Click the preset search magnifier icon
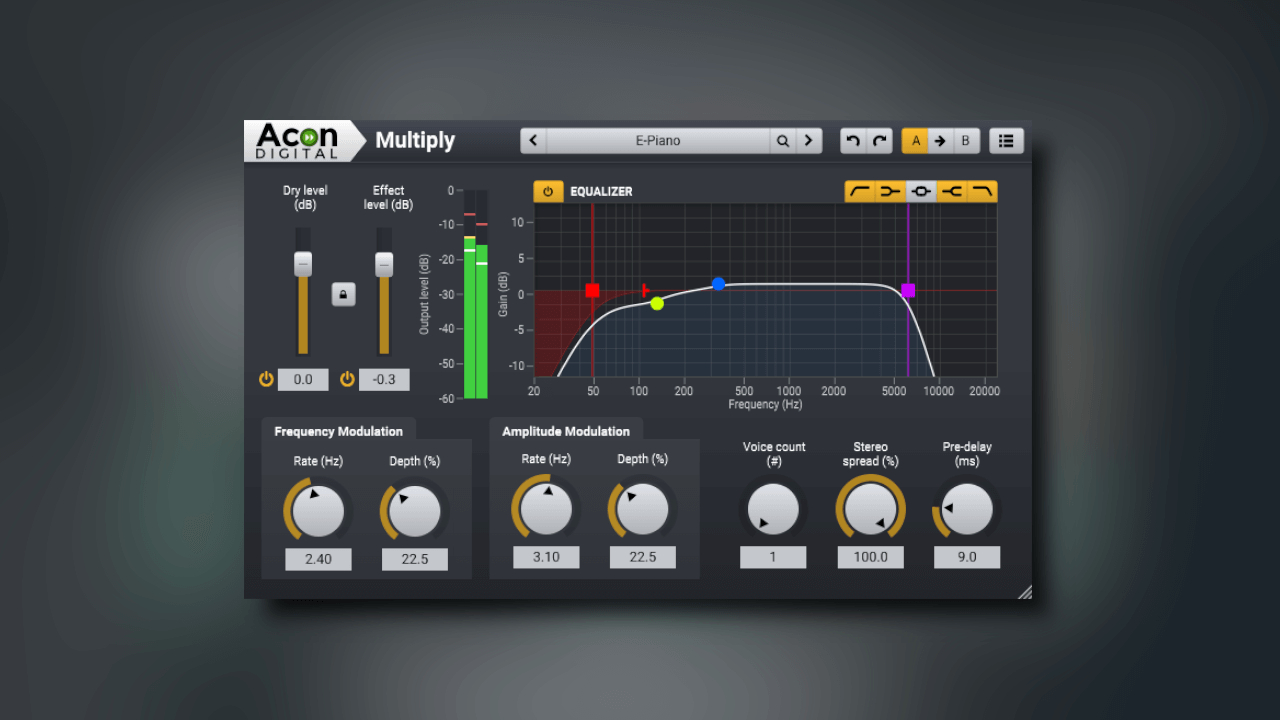Screen dimensions: 1280x720 783,140
